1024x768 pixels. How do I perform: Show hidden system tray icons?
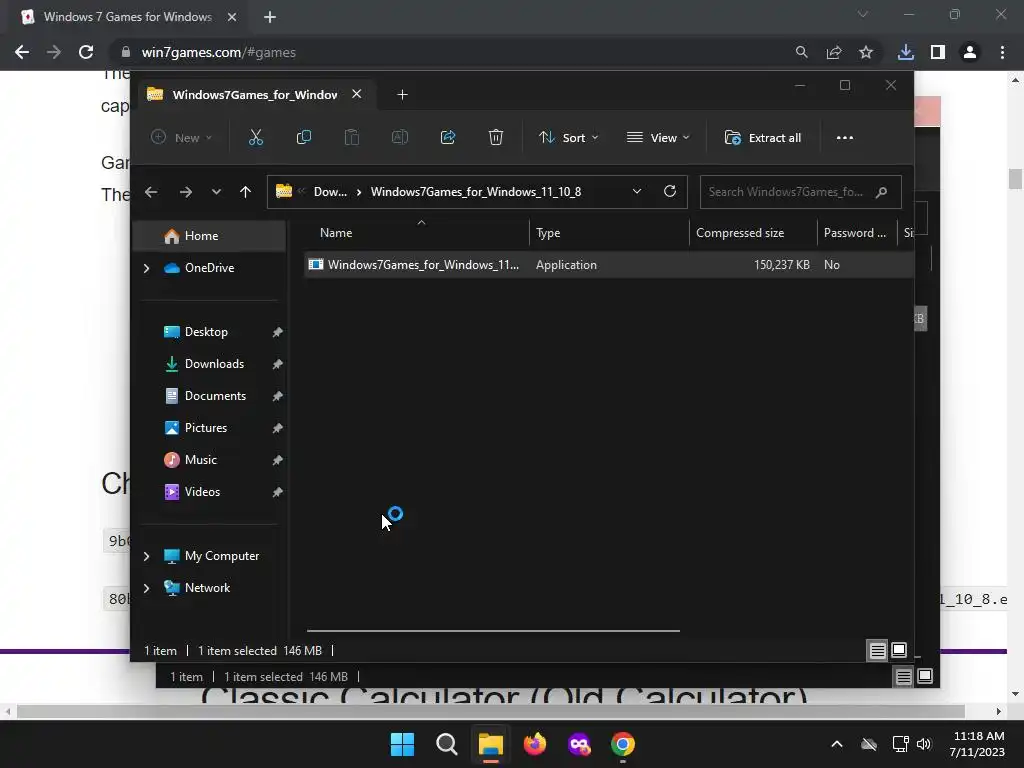pyautogui.click(x=837, y=744)
